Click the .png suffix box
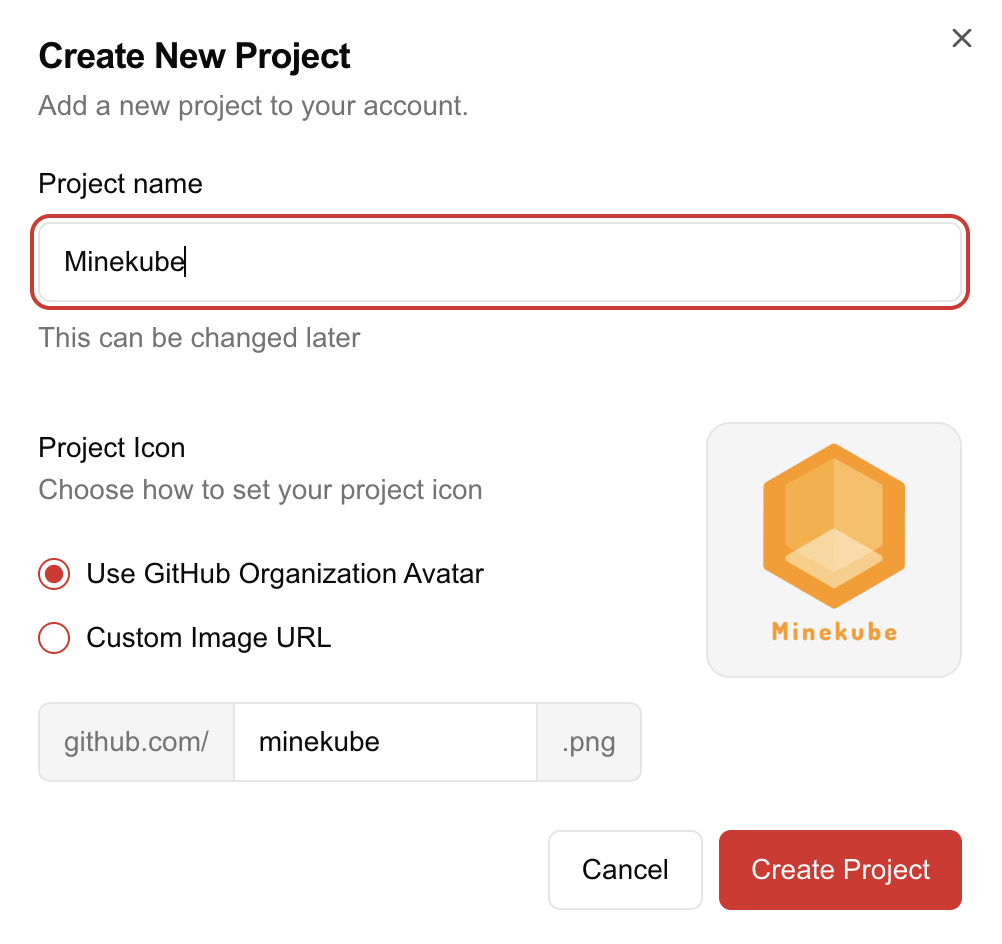This screenshot has height=944, width=1002. point(588,742)
